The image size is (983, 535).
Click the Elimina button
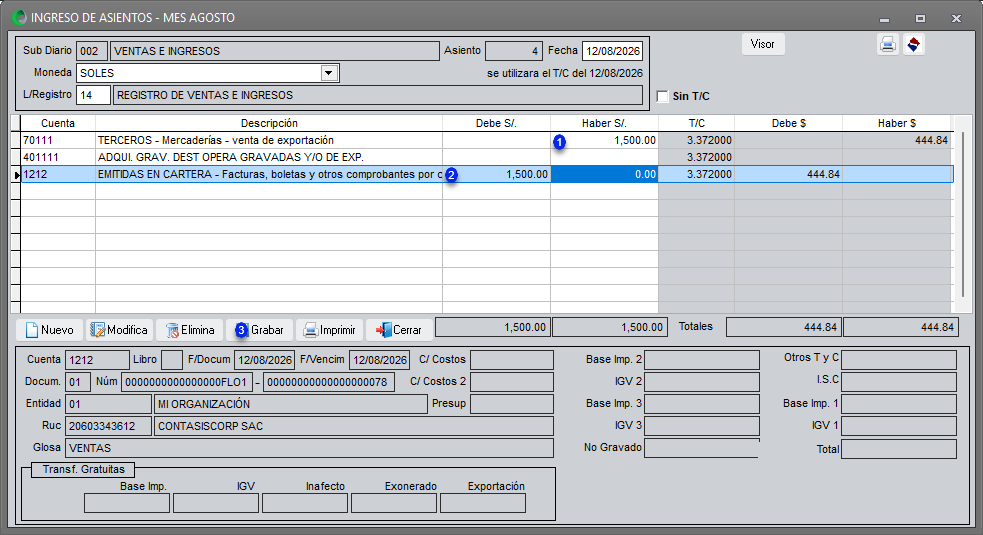point(189,330)
